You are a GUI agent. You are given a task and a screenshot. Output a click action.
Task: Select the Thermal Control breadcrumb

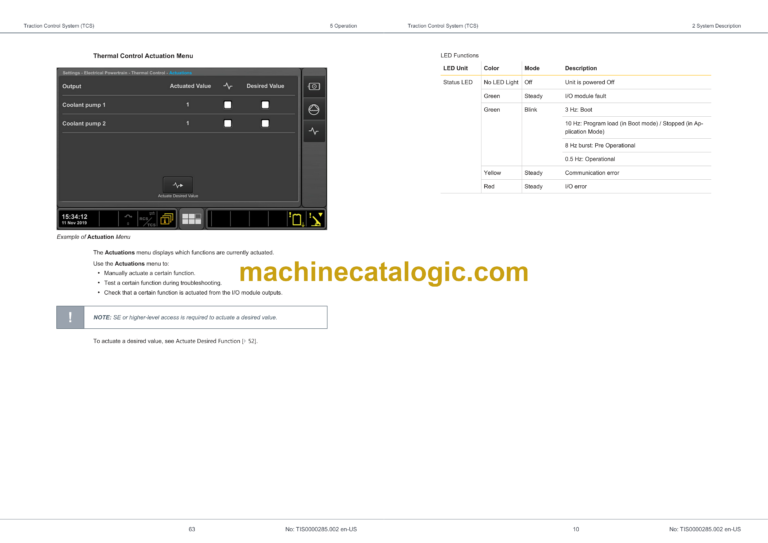pyautogui.click(x=148, y=73)
